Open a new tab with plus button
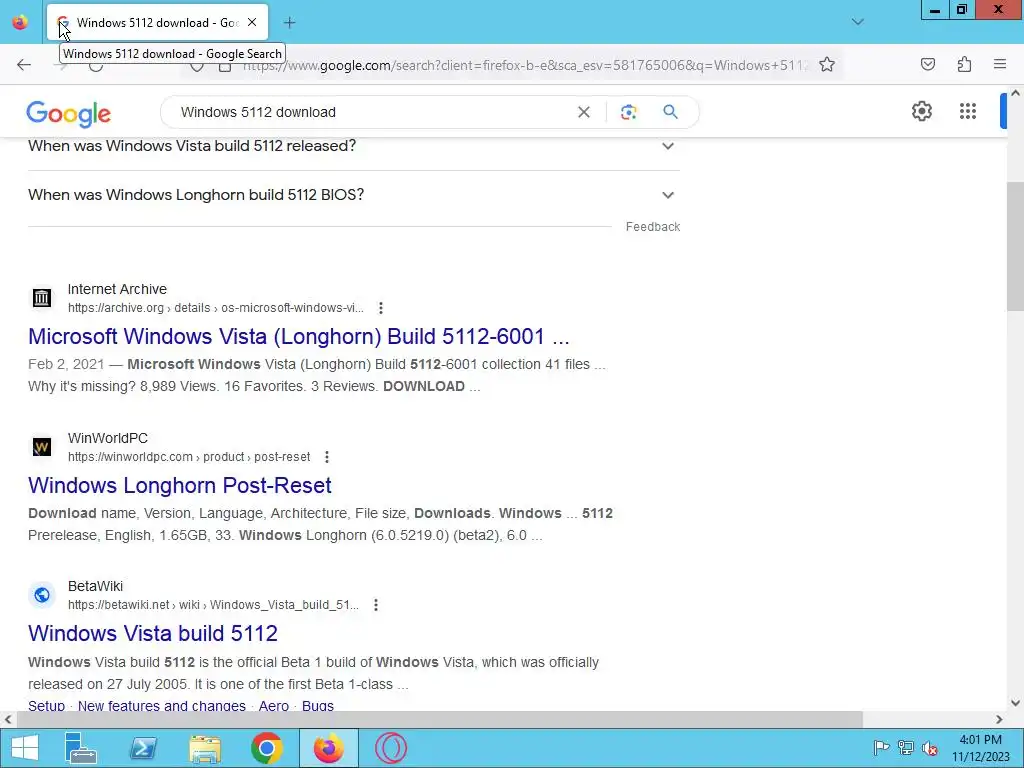Screen dimensions: 1024x768 289,23
